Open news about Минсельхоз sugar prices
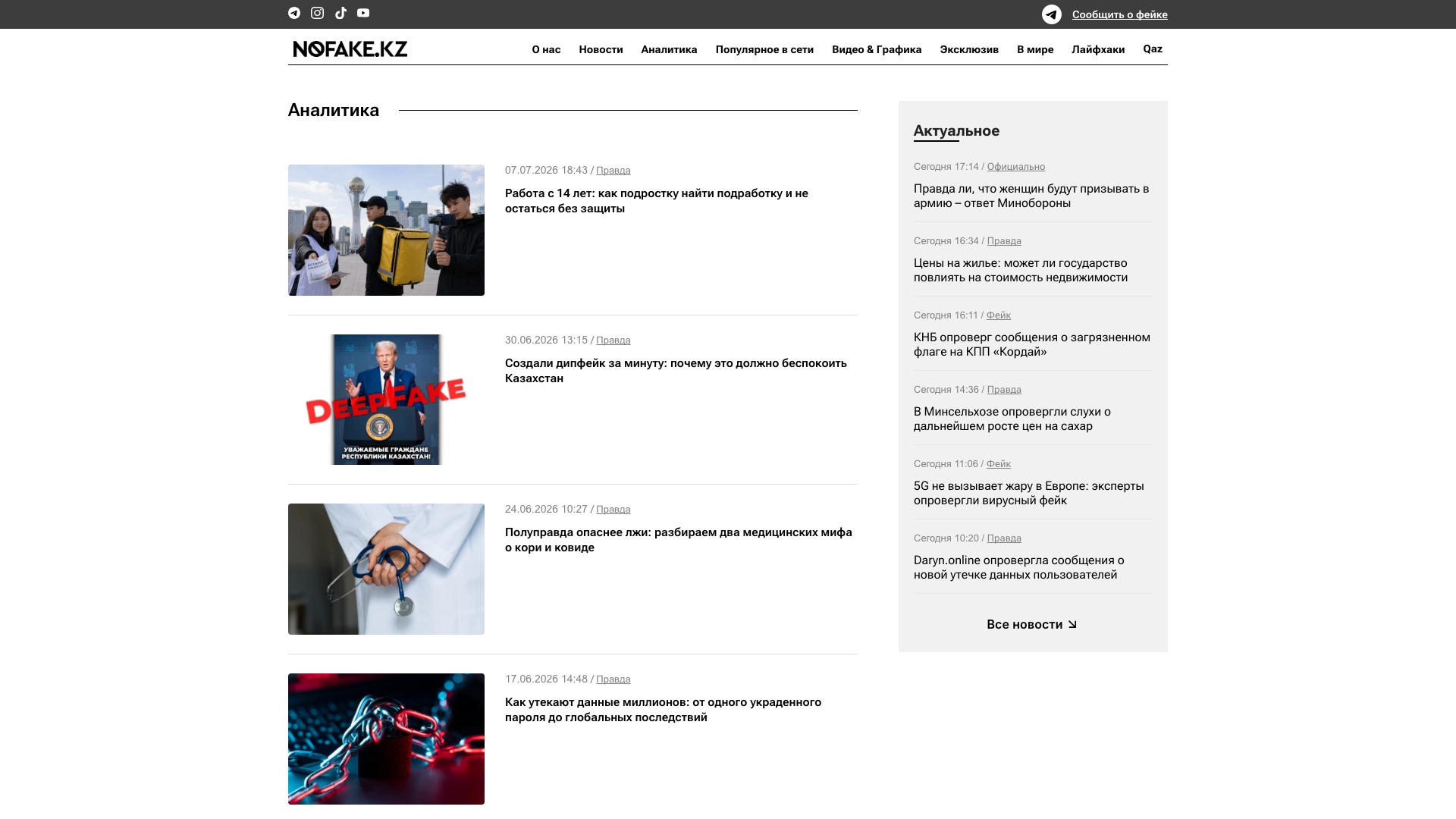 click(x=1012, y=419)
